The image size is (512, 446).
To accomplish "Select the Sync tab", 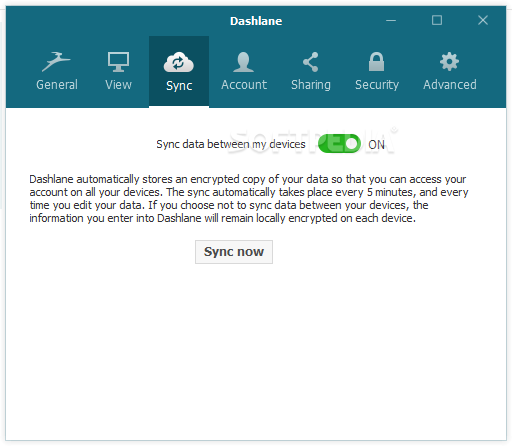I will (x=179, y=72).
